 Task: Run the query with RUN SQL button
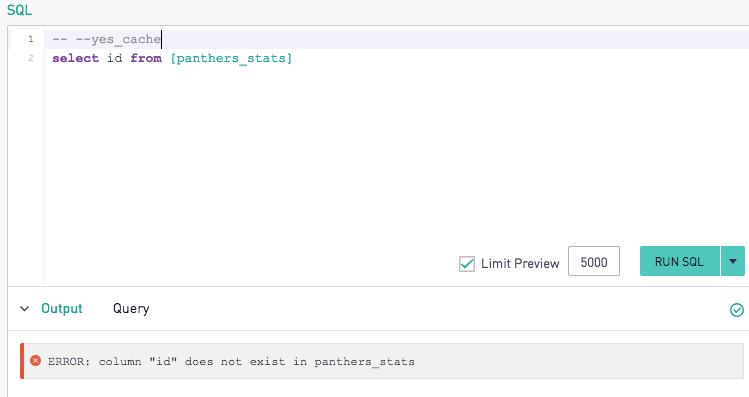tap(679, 261)
